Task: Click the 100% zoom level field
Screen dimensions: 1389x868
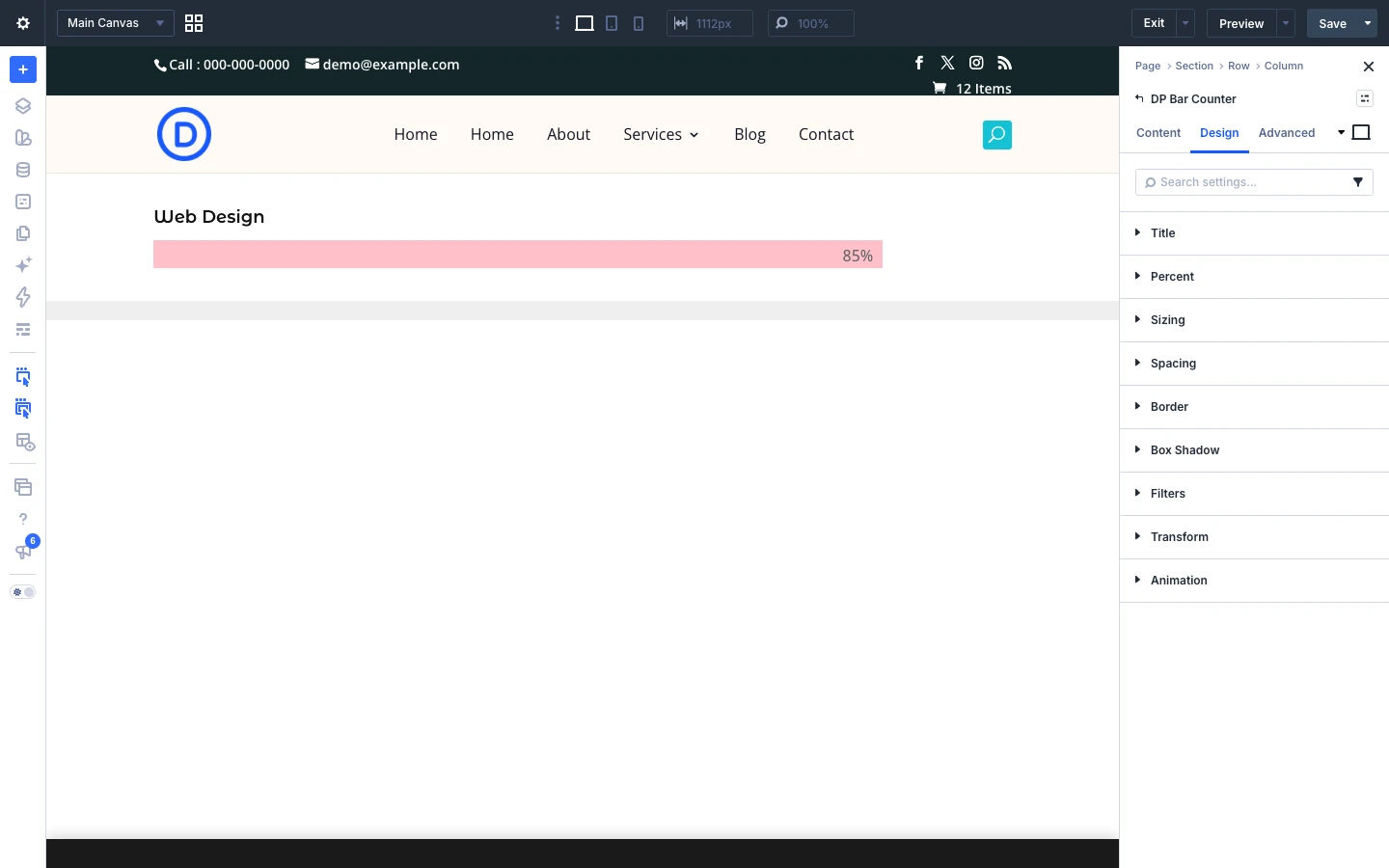Action: coord(811,23)
